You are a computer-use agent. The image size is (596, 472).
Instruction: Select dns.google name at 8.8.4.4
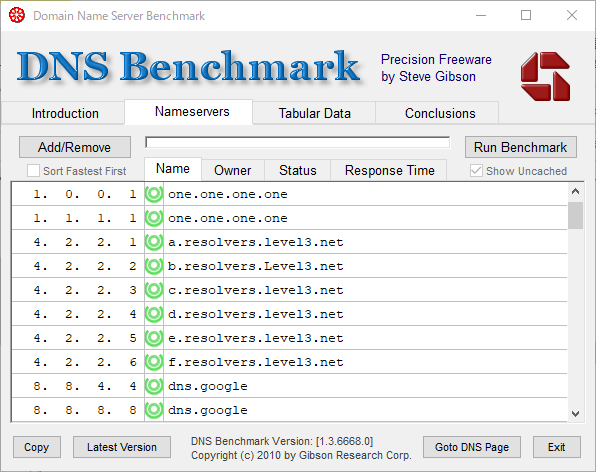pyautogui.click(x=208, y=386)
